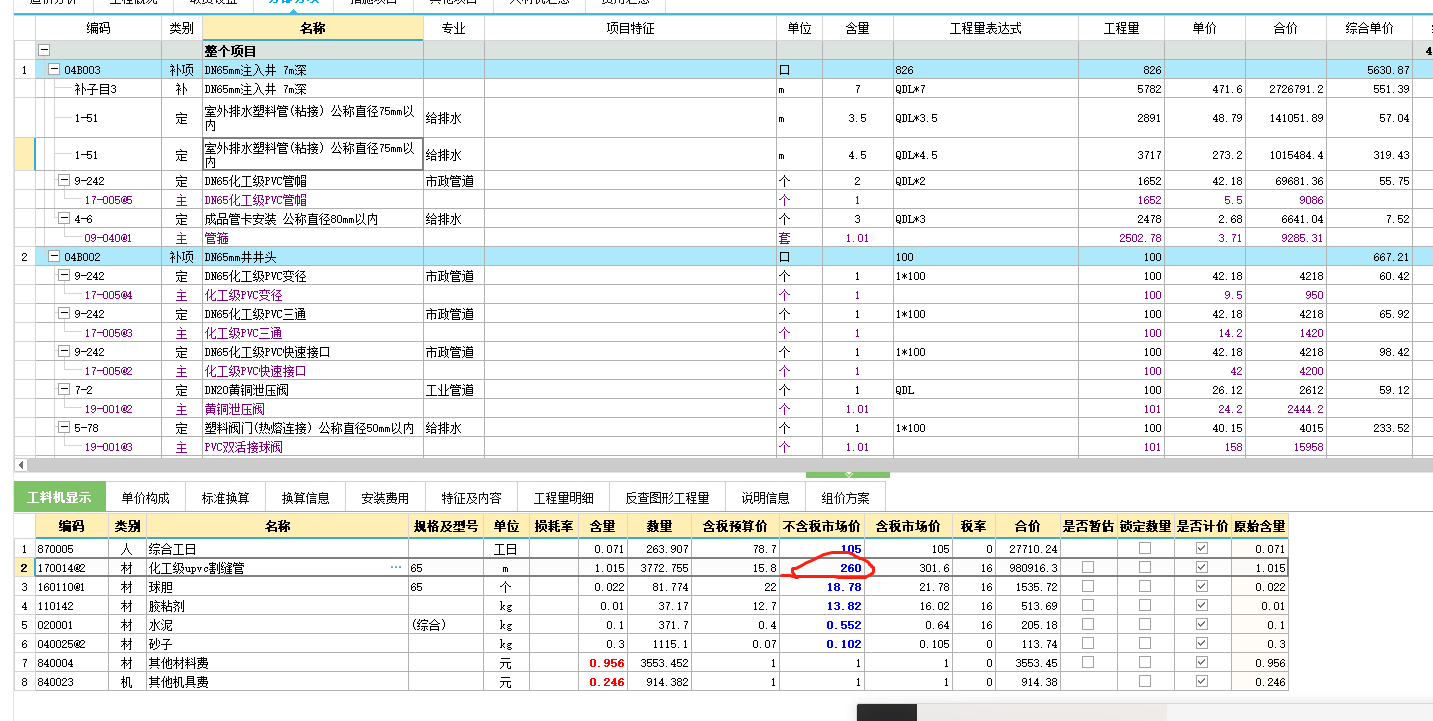Click the red 0.246 含量 cell

pyautogui.click(x=603, y=681)
